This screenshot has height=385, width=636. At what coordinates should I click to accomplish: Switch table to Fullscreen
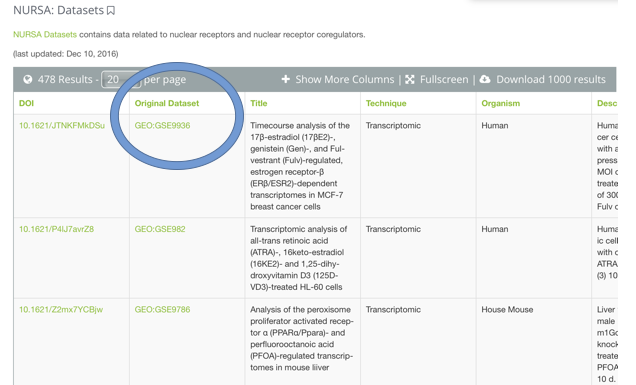444,80
